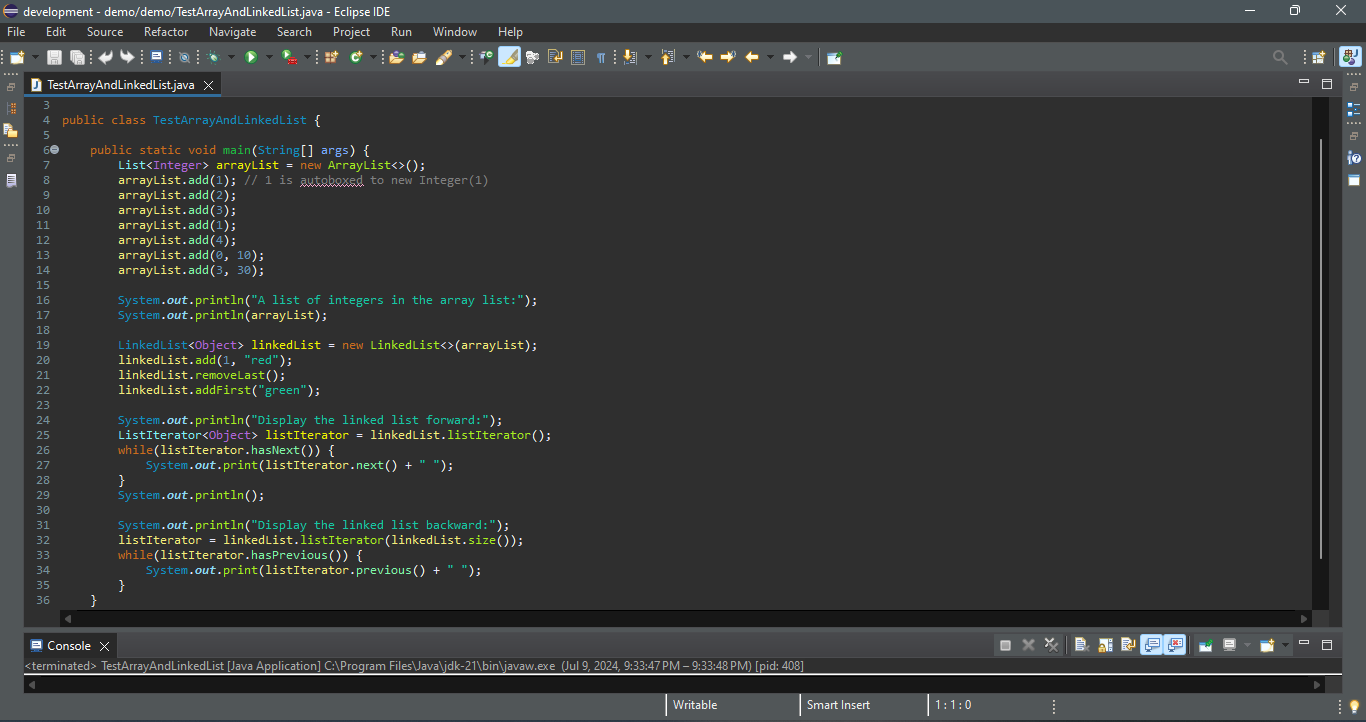Toggle Show Console on standard output change

coord(1151,645)
